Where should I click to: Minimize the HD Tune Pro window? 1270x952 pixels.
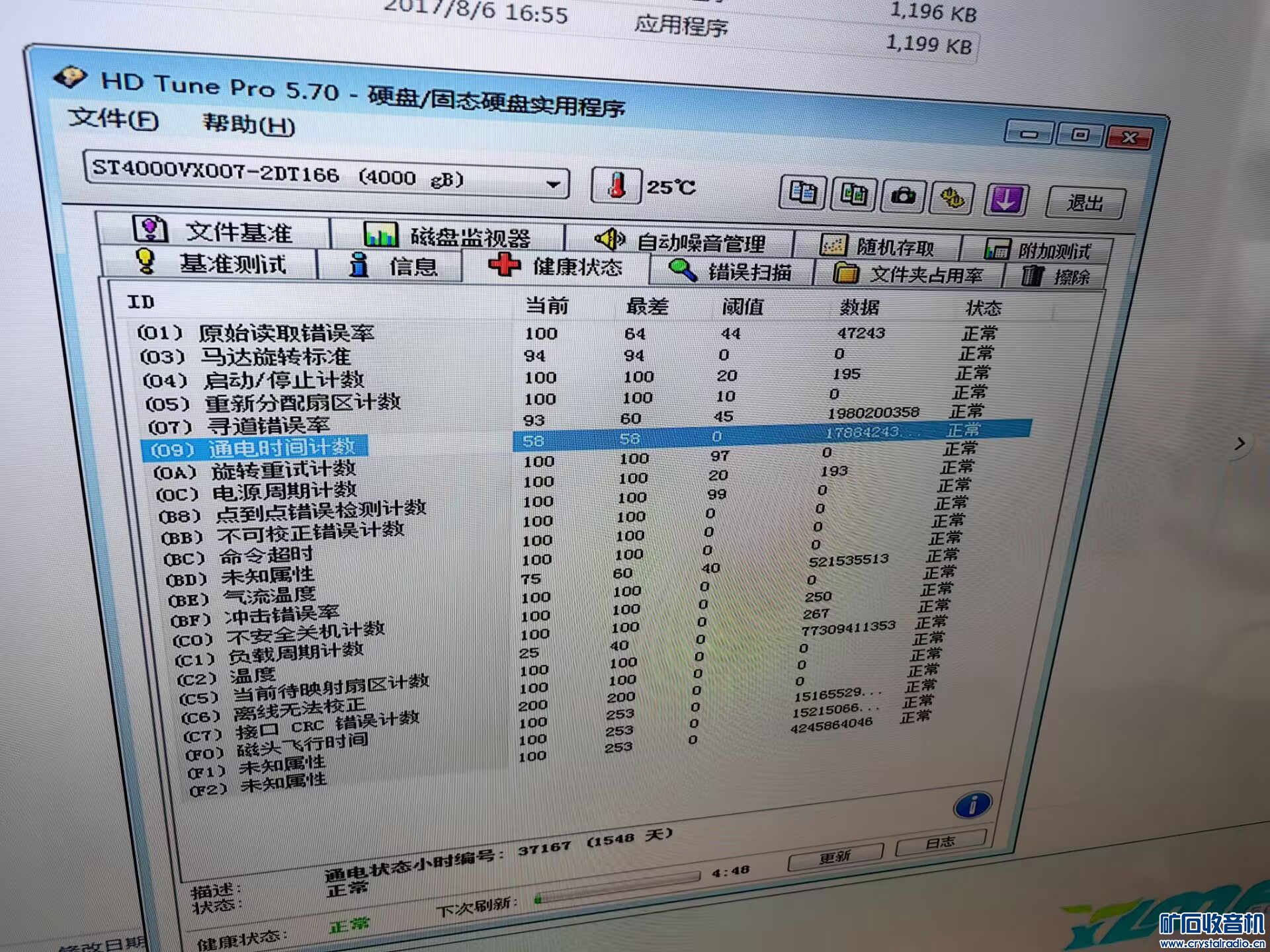click(1029, 134)
